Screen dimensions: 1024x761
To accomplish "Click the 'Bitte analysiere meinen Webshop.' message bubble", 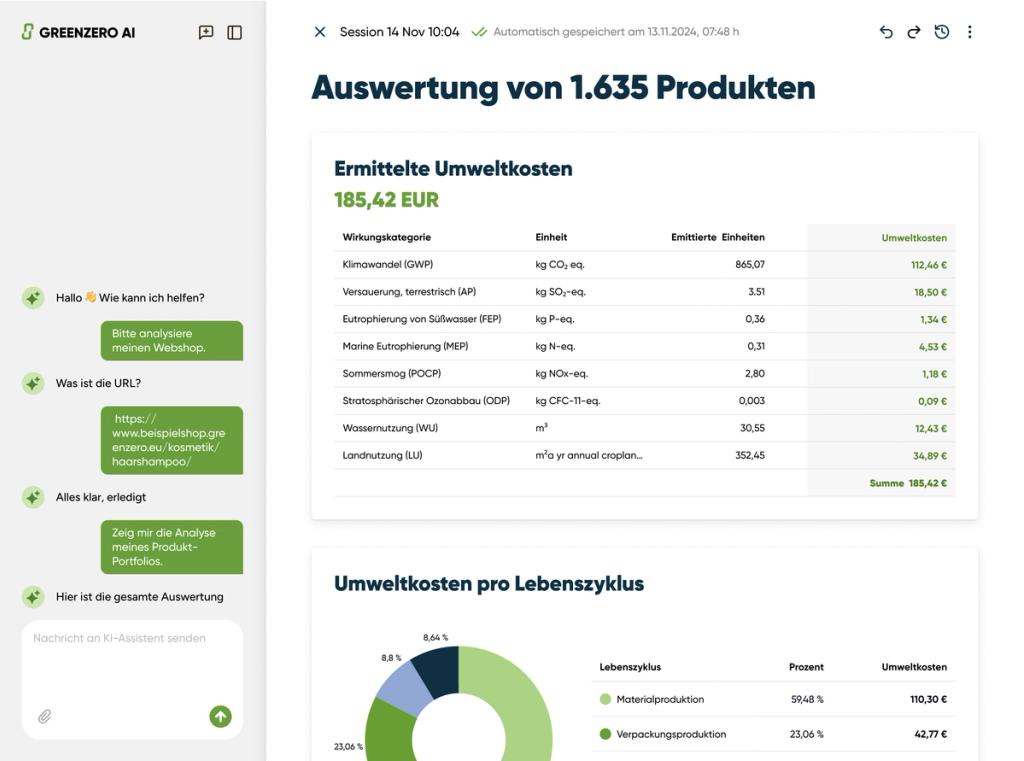I will click(x=172, y=340).
